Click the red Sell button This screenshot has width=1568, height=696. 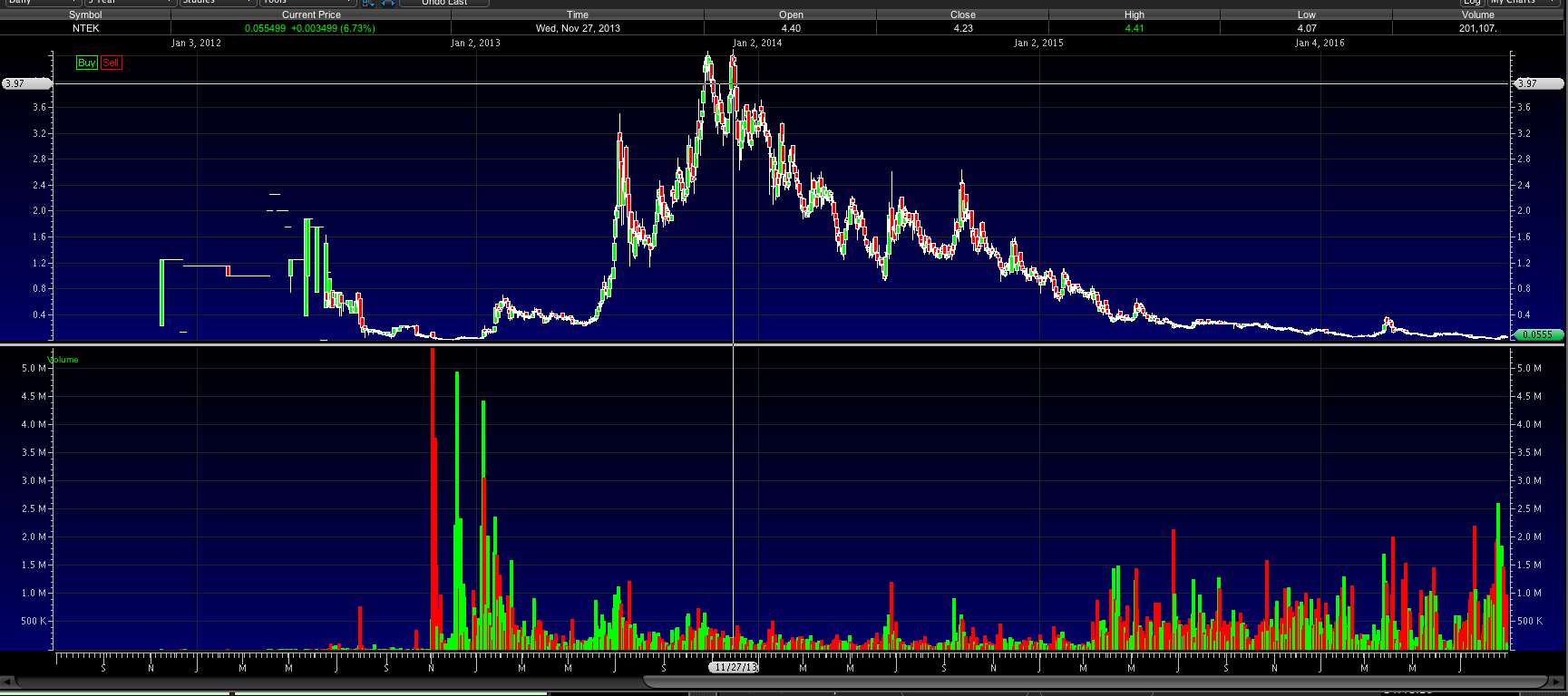[111, 63]
